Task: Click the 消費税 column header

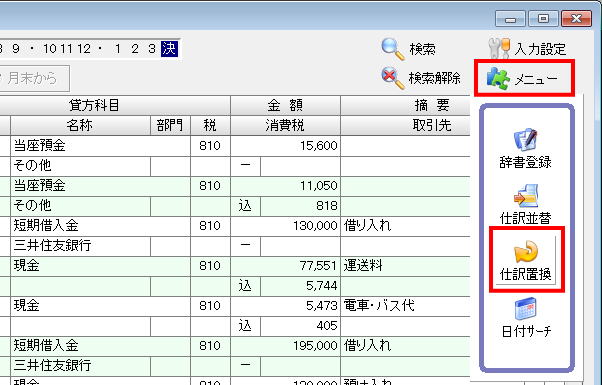Action: pyautogui.click(x=285, y=125)
